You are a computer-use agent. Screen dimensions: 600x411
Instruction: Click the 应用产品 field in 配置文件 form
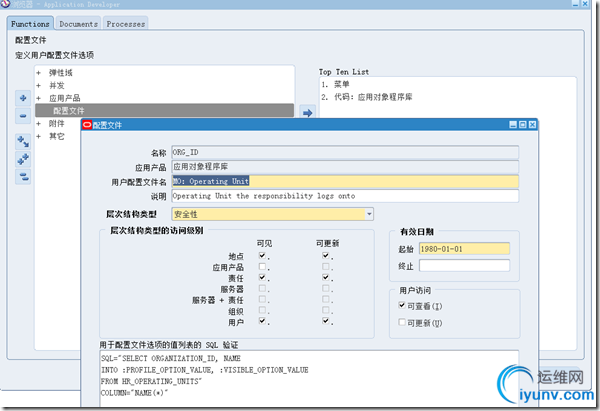pos(345,166)
